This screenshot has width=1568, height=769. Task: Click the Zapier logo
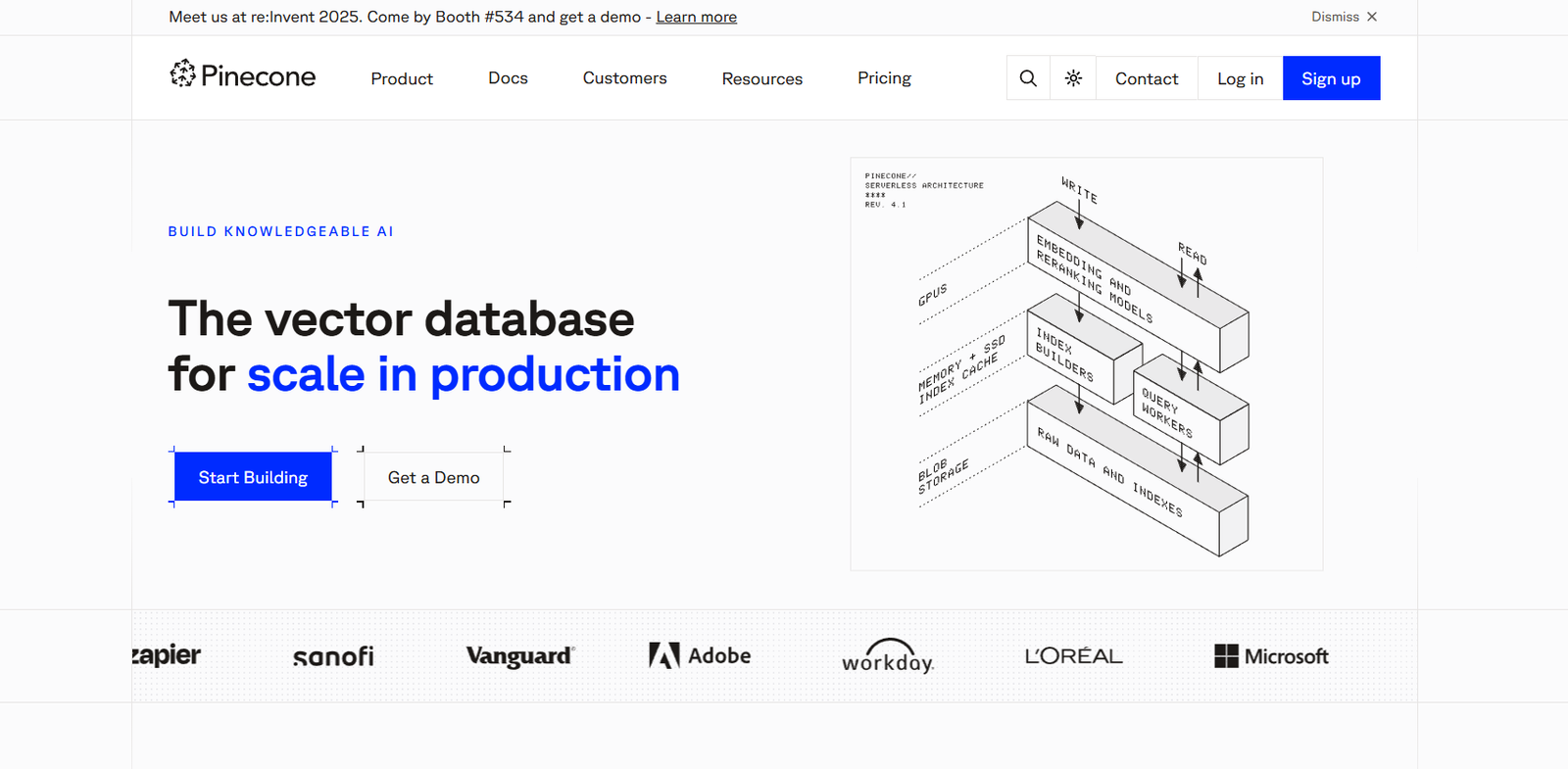coord(167,654)
